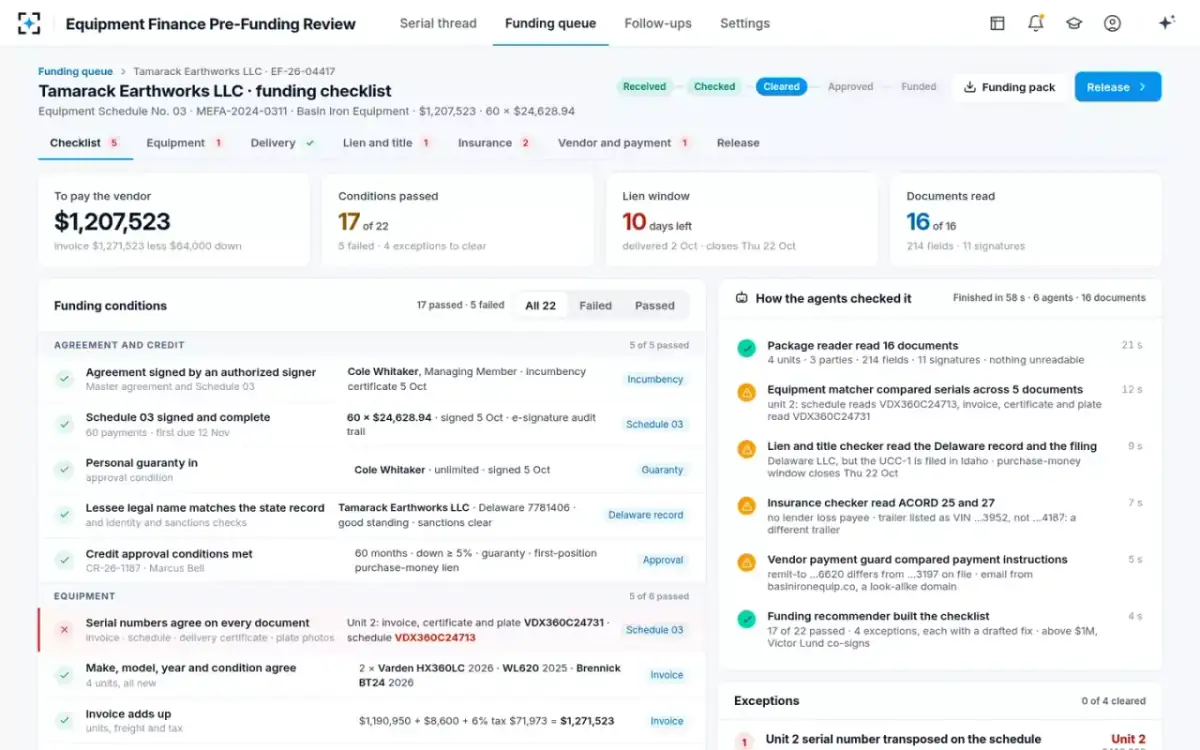Open the layout panel icon

[997, 23]
